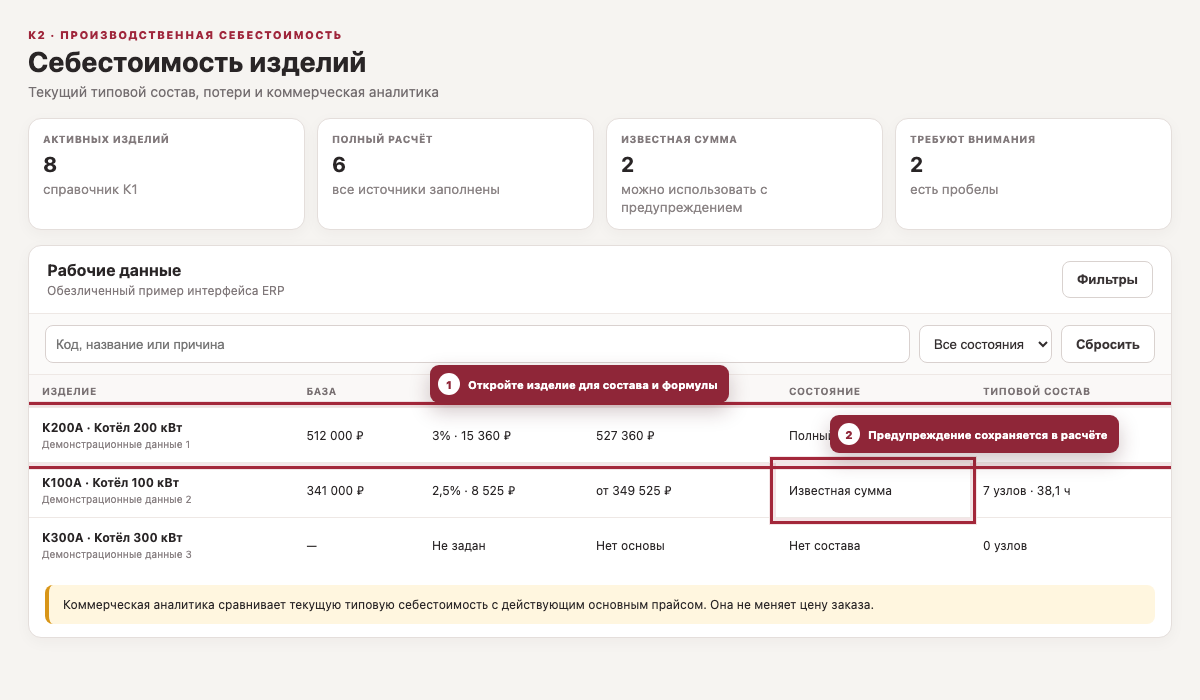This screenshot has width=1200, height=700.
Task: Sort by the Изделие column header
Action: 69,391
